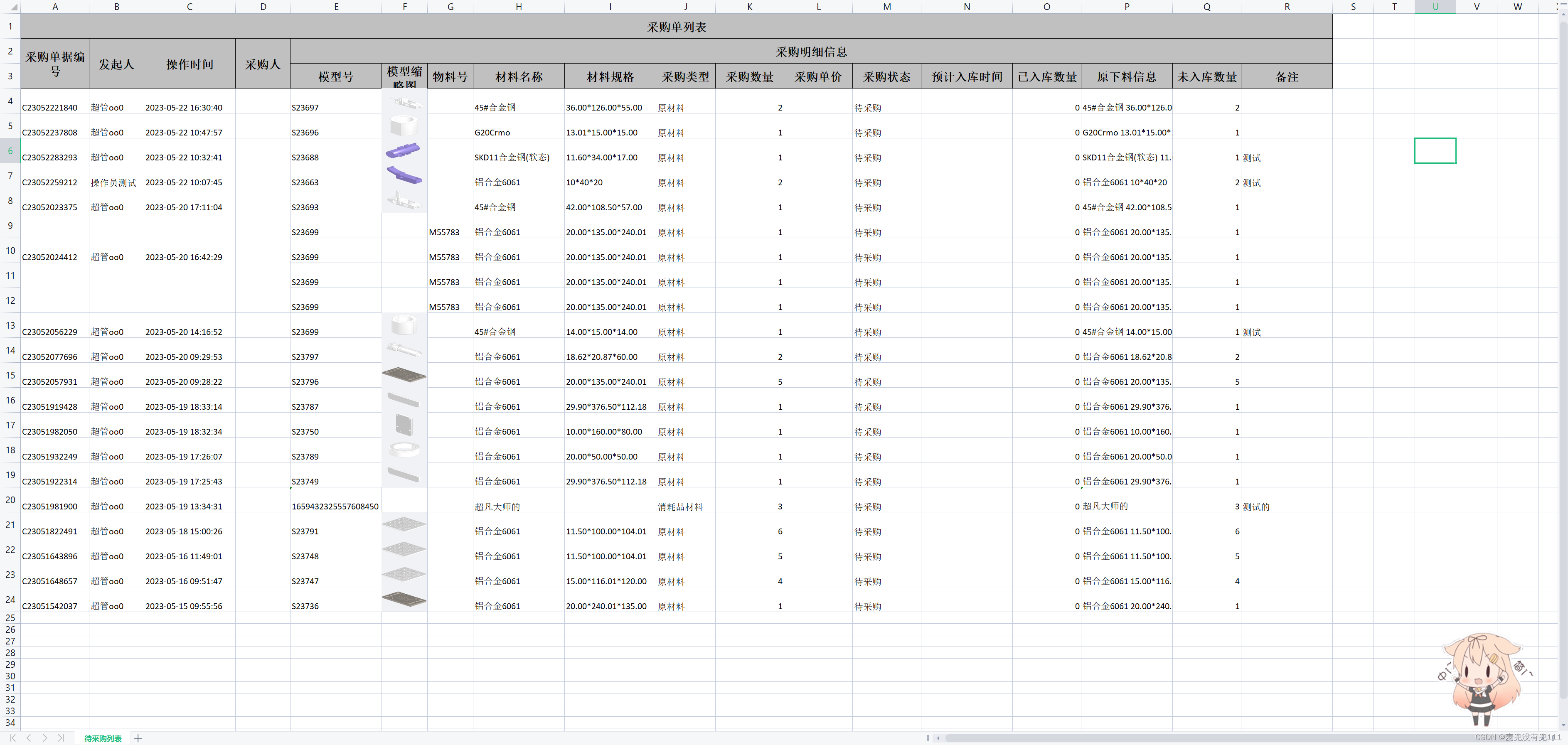1568x745 pixels.
Task: Select column U header
Action: [x=1435, y=7]
